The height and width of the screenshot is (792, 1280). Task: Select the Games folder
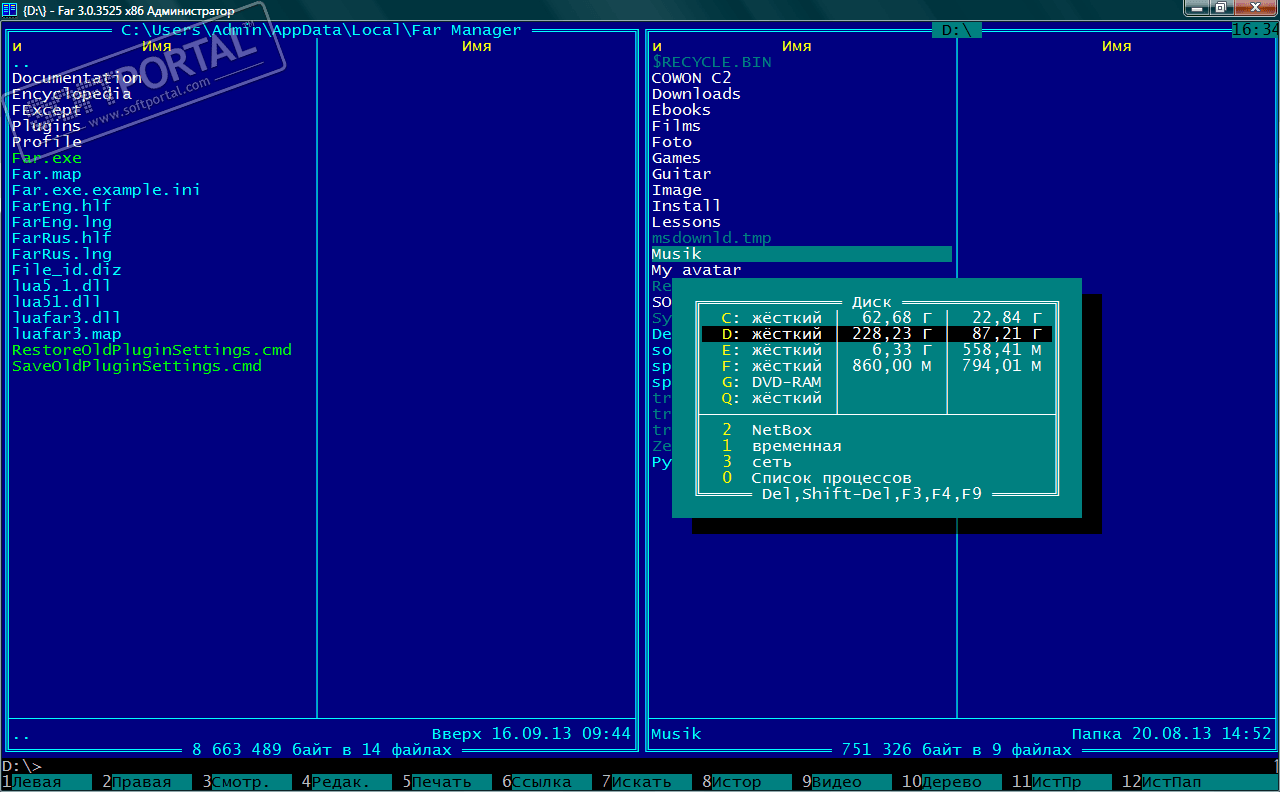click(677, 158)
